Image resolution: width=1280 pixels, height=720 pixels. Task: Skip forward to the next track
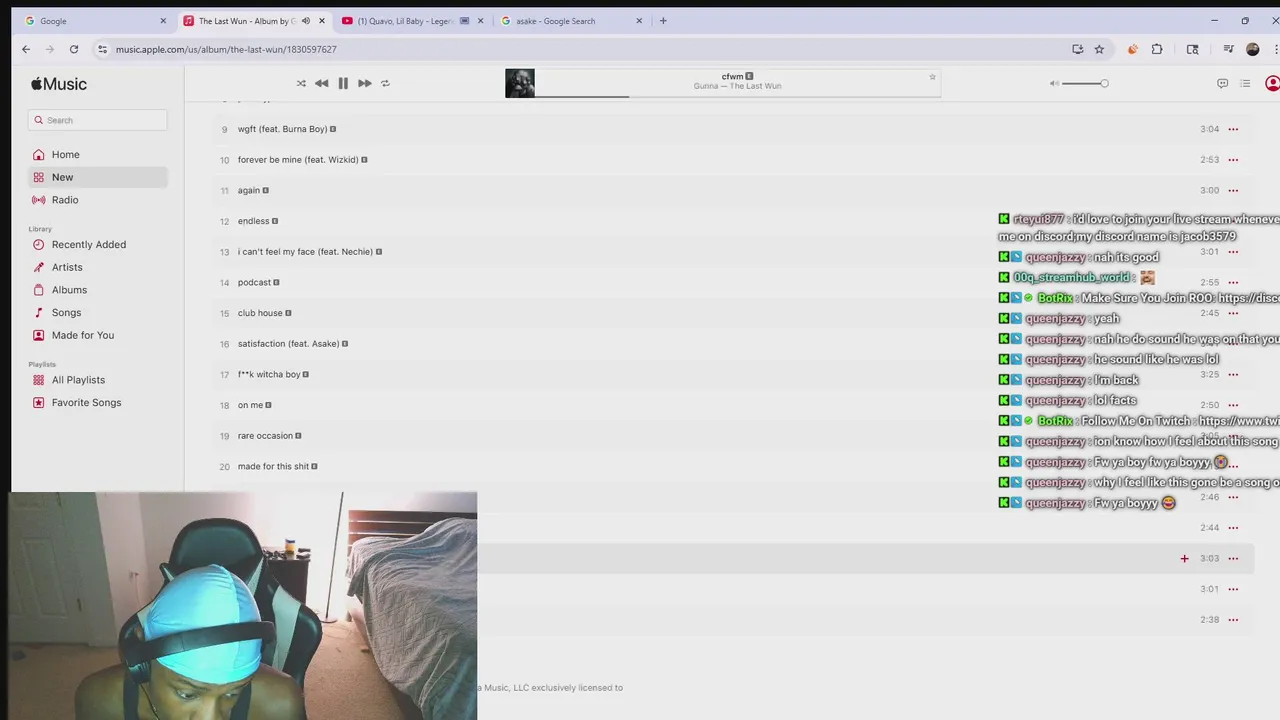click(364, 84)
